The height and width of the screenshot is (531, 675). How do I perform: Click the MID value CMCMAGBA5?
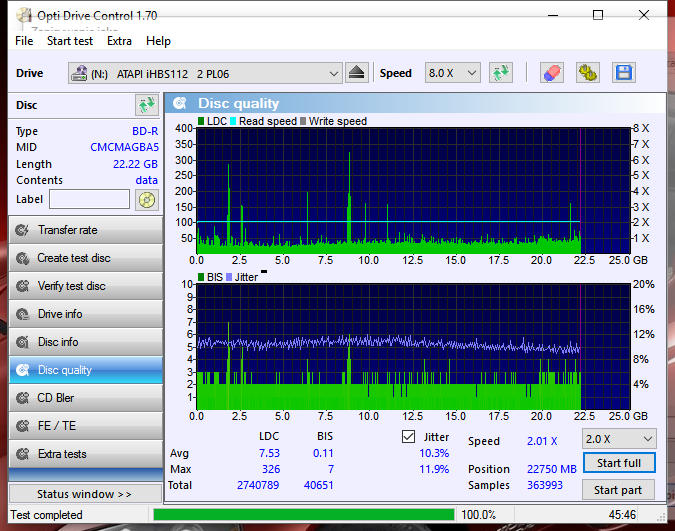tap(124, 147)
